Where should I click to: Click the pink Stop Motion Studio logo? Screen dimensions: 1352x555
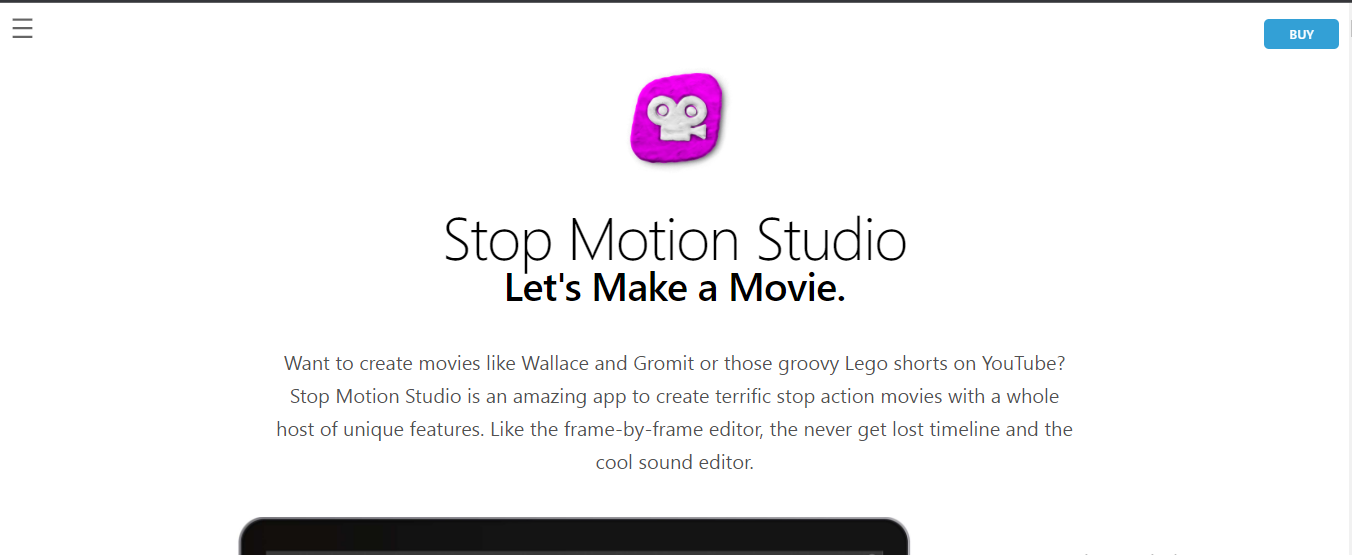[x=677, y=118]
